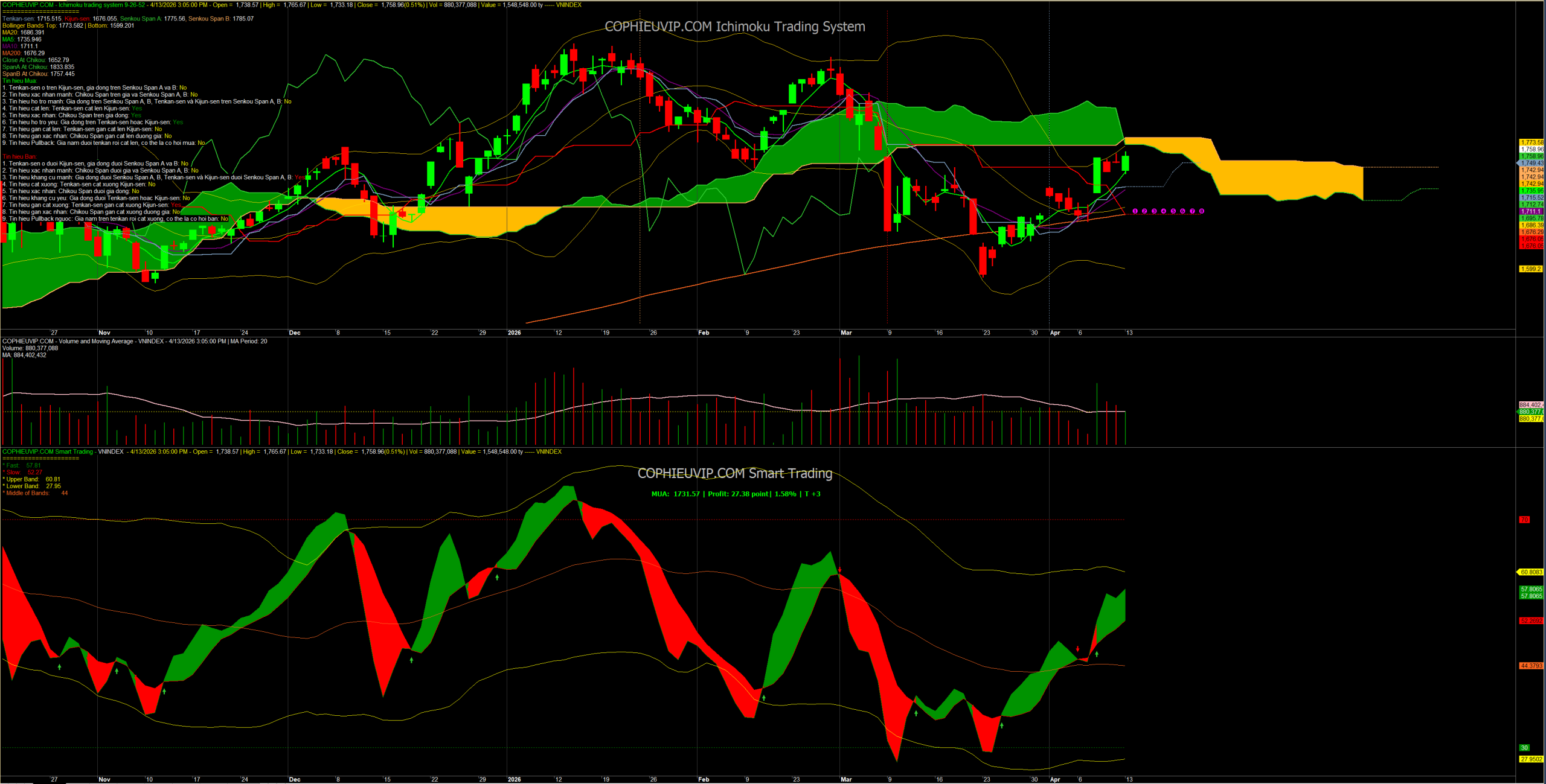The height and width of the screenshot is (784, 1546).
Task: Click the last green candlestick on April 13
Action: [x=1126, y=163]
